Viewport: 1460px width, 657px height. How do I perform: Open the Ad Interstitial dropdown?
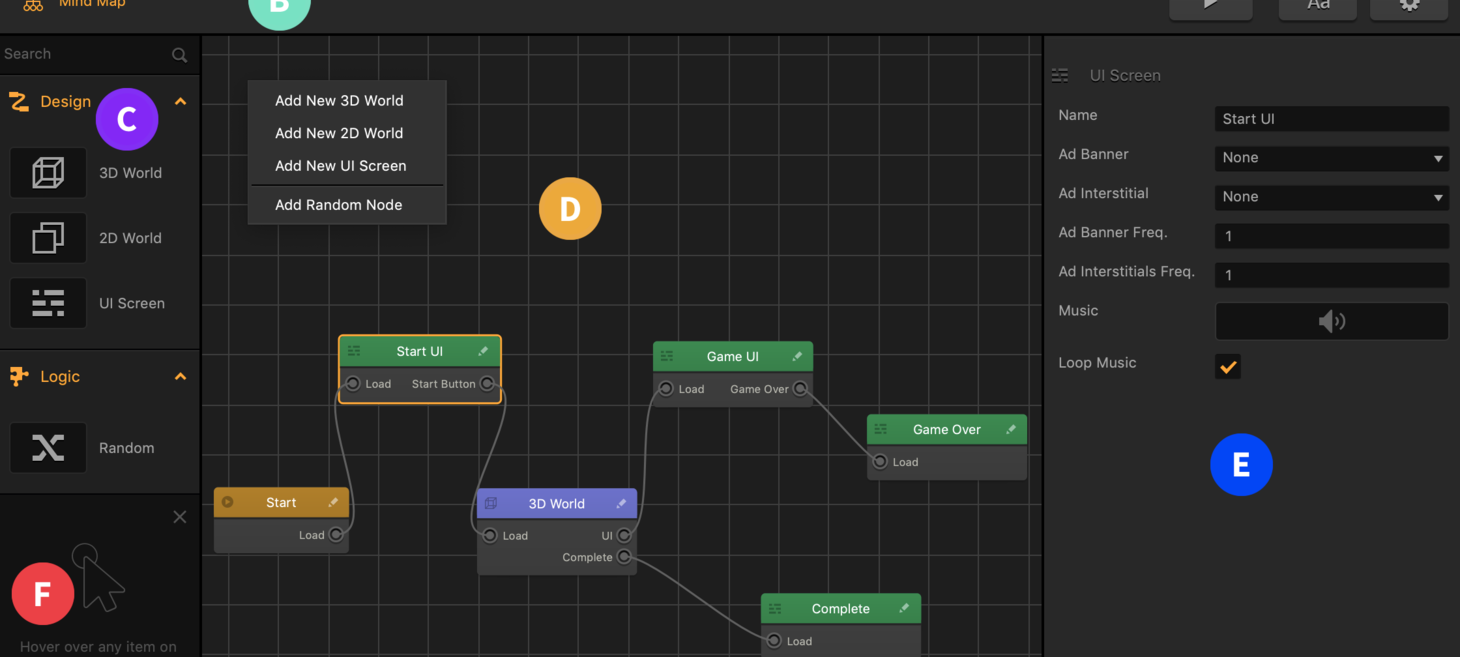pyautogui.click(x=1332, y=197)
